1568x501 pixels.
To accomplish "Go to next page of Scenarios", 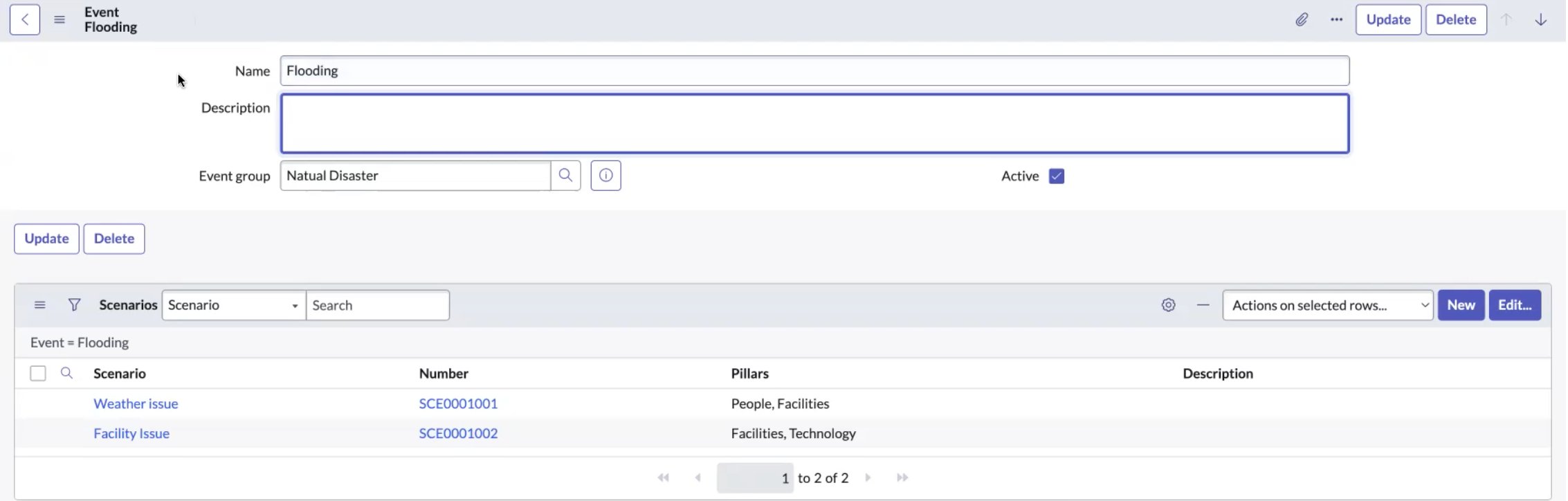I will point(868,477).
